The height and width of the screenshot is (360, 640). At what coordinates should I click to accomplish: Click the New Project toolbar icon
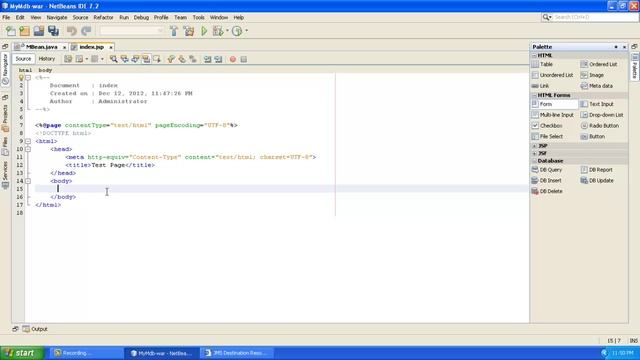(x=24, y=31)
